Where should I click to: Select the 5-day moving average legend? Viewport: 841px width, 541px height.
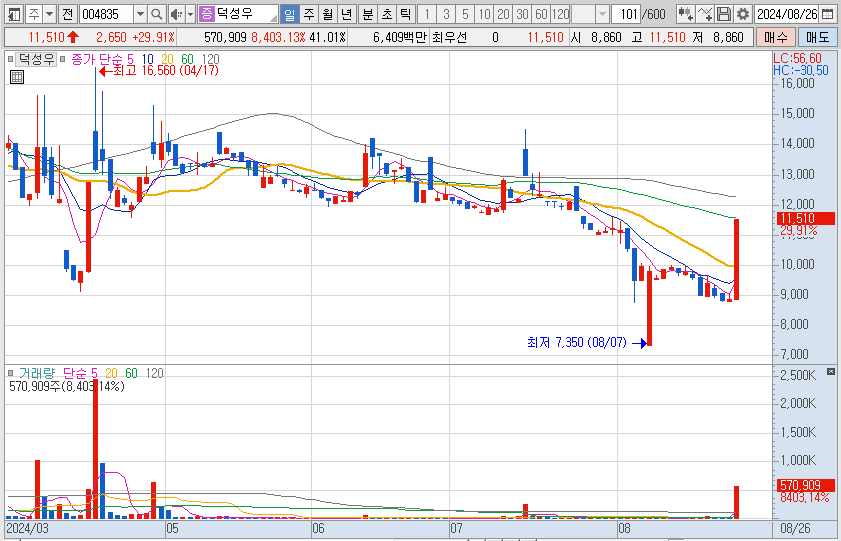130,59
